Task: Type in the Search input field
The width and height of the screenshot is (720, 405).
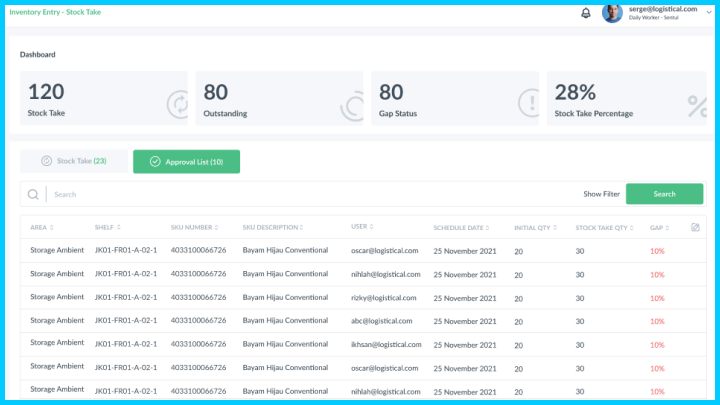Action: tap(300, 194)
